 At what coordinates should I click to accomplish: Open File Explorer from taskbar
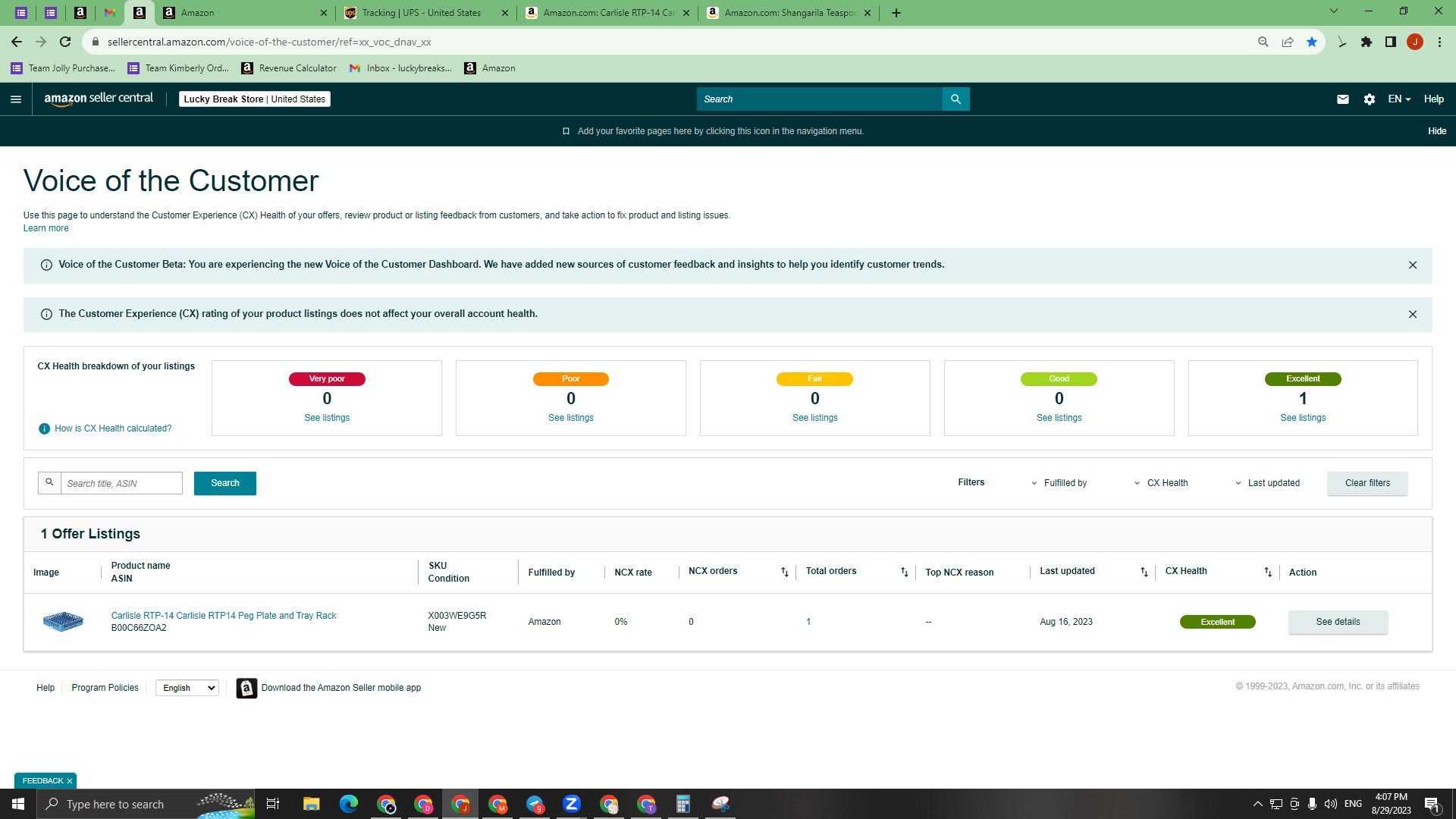[x=312, y=804]
